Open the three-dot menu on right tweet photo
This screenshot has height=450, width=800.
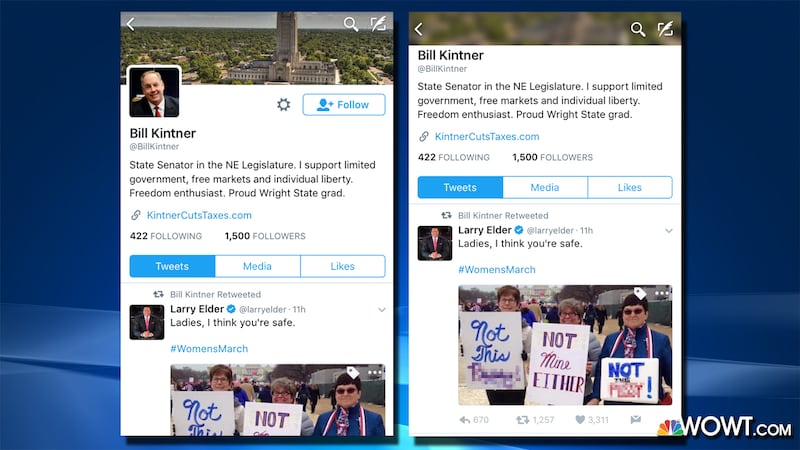tap(662, 293)
